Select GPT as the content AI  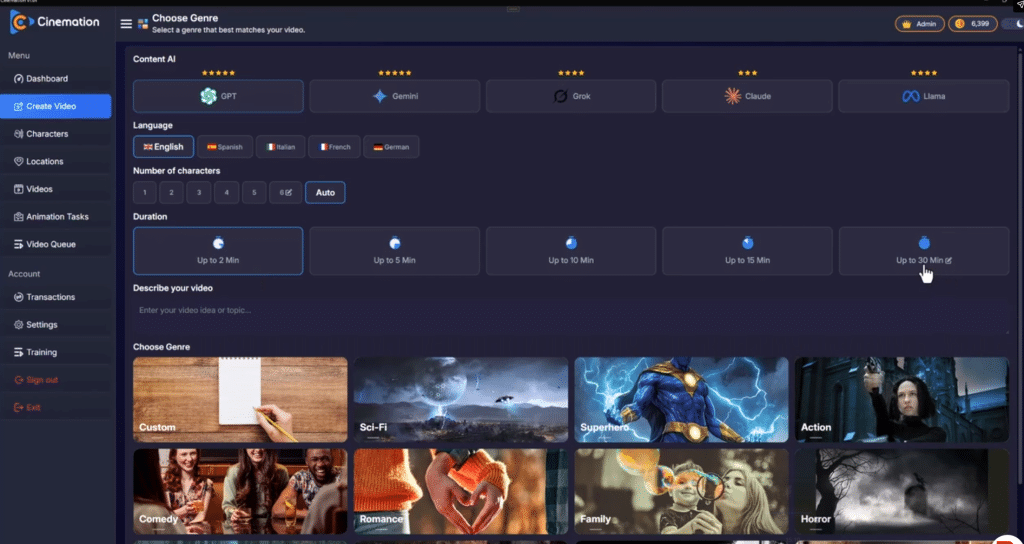[x=218, y=96]
